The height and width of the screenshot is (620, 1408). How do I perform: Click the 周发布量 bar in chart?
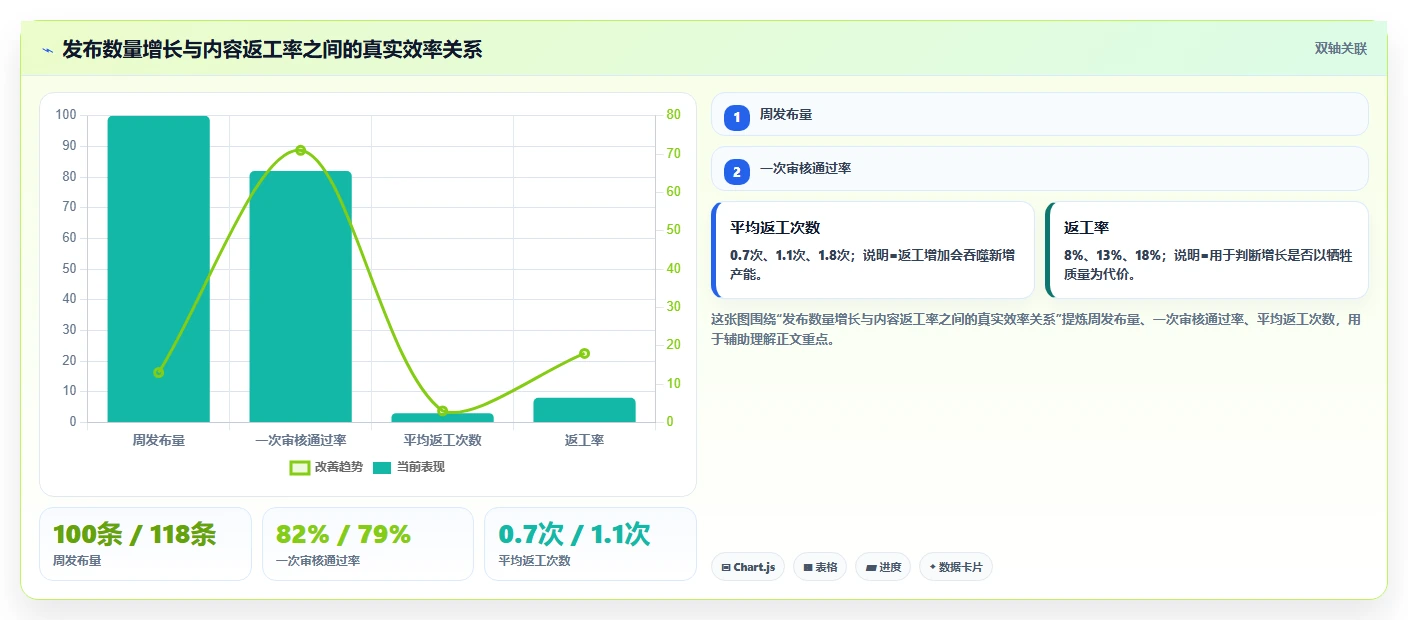tap(158, 269)
